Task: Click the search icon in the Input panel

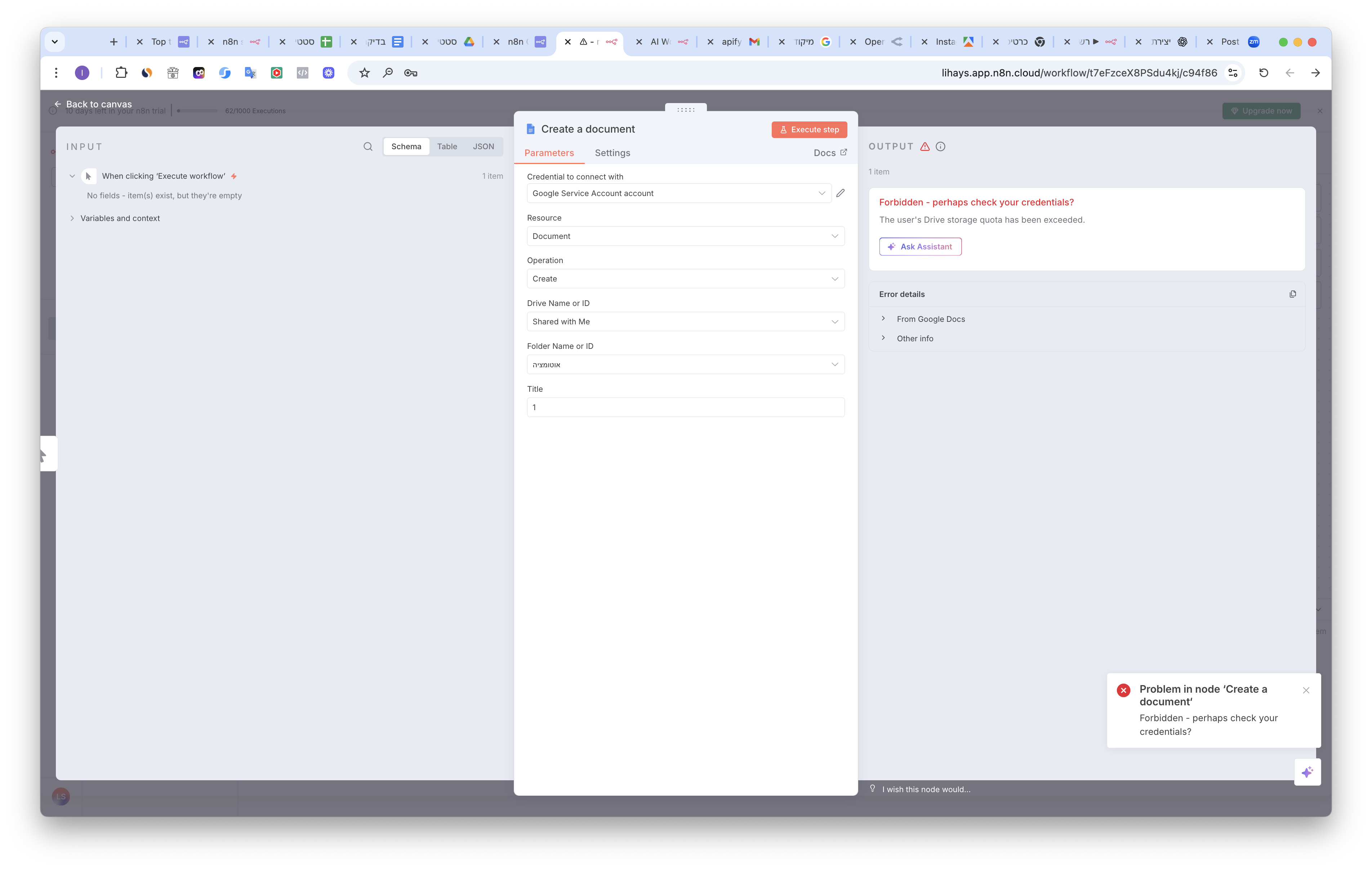Action: click(368, 147)
